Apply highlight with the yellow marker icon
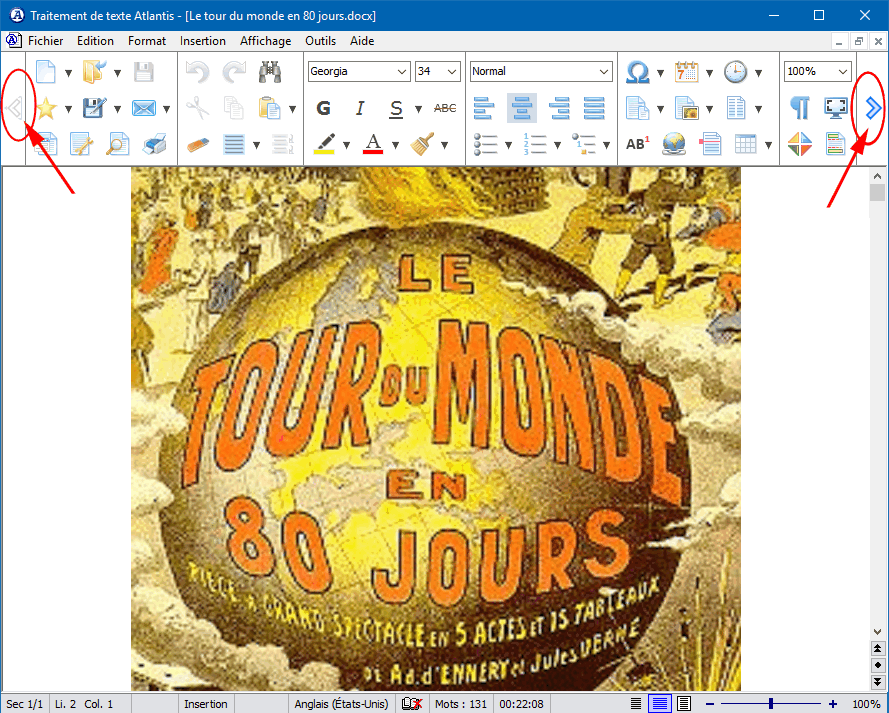This screenshot has height=713, width=889. (324, 144)
